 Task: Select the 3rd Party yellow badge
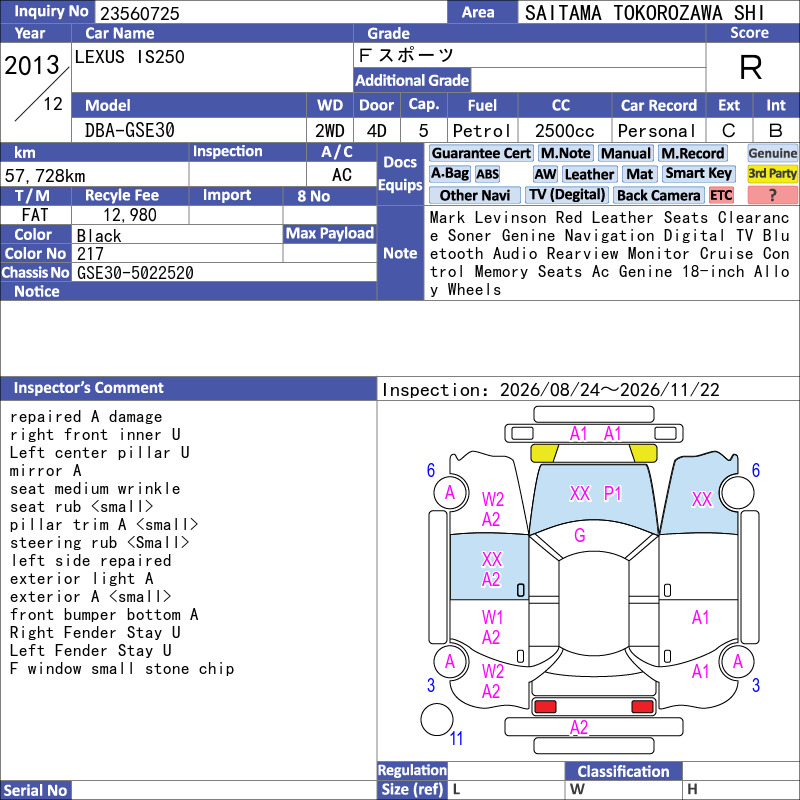click(772, 173)
